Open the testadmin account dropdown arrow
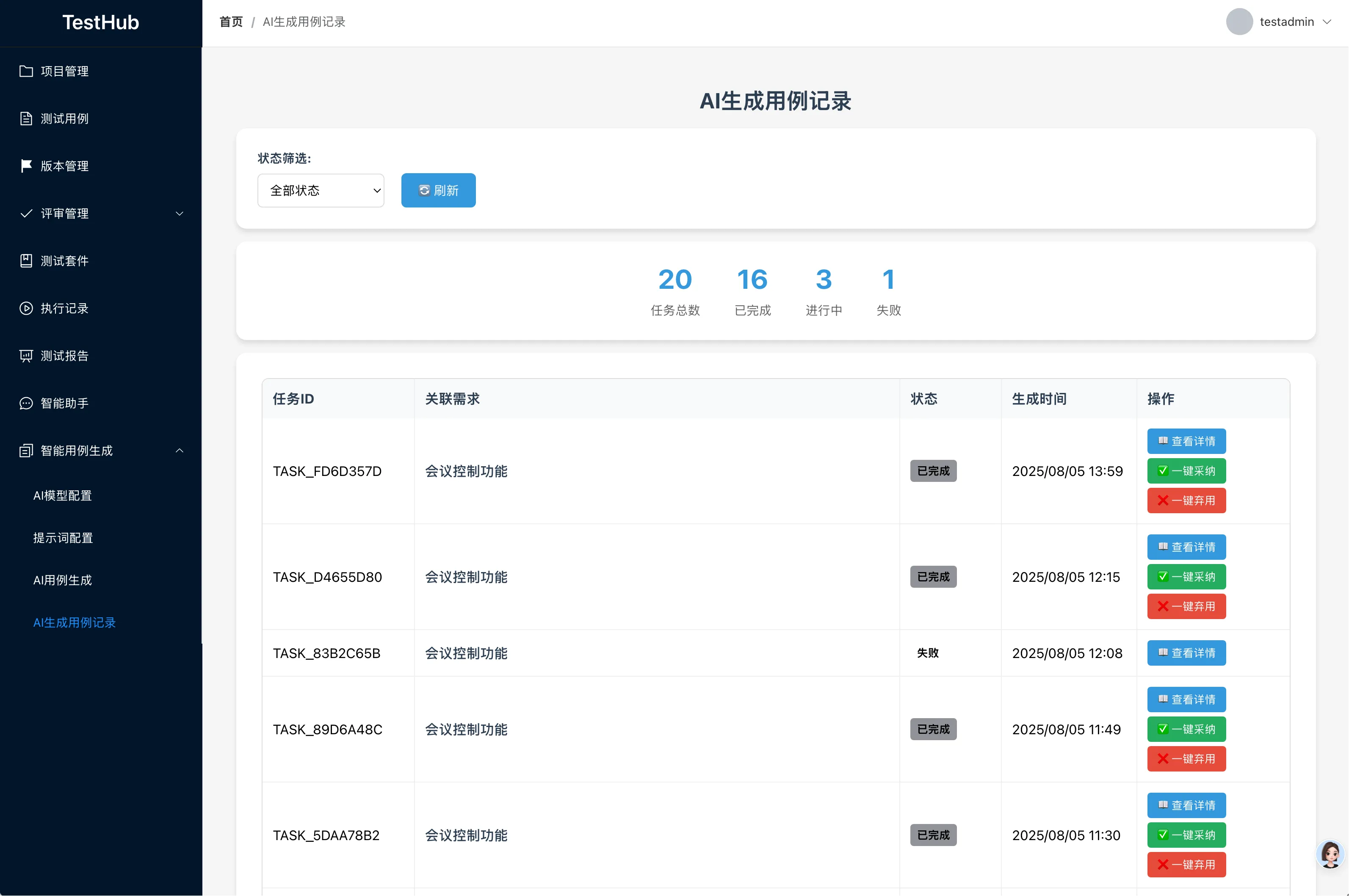Image resolution: width=1349 pixels, height=896 pixels. pos(1327,22)
